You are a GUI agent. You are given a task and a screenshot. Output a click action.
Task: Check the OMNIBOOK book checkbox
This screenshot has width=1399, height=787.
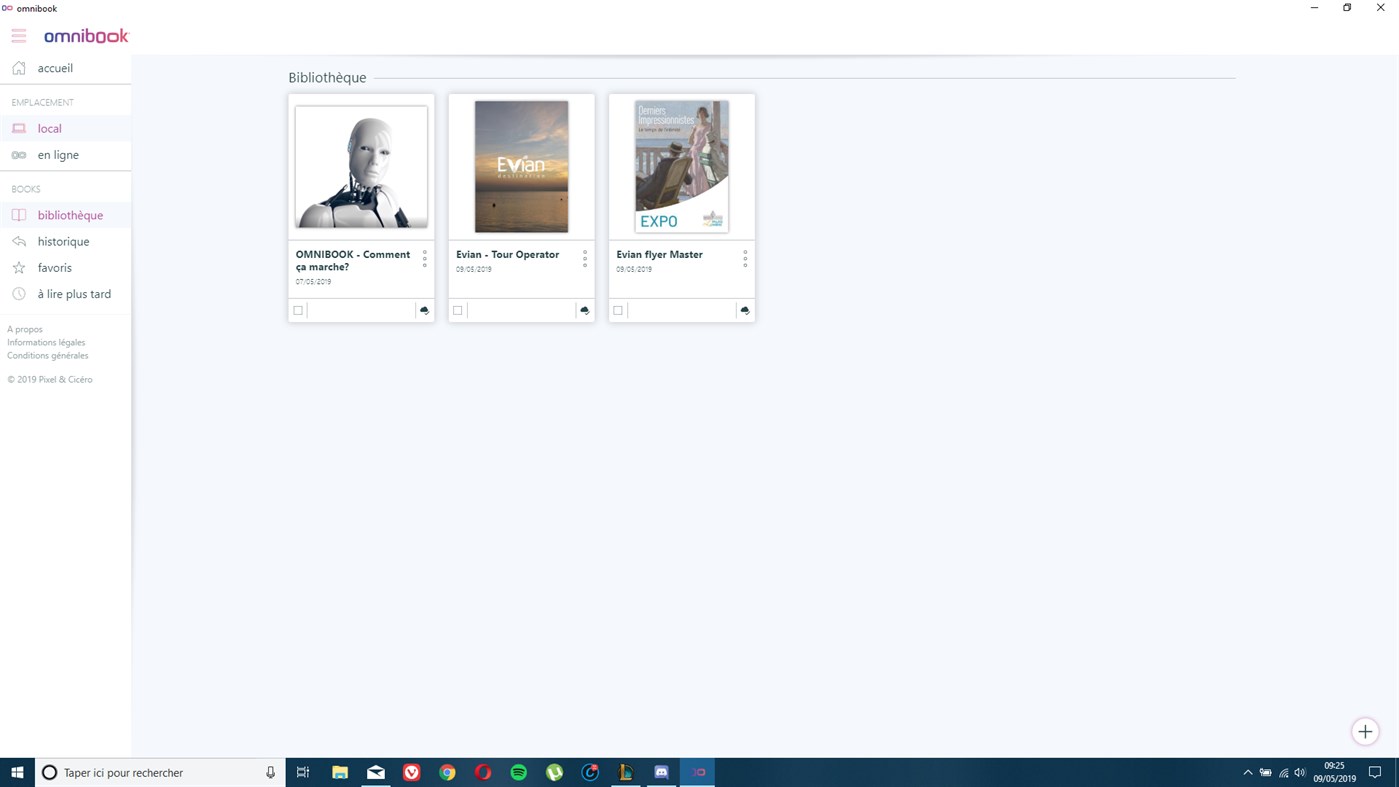tap(298, 310)
